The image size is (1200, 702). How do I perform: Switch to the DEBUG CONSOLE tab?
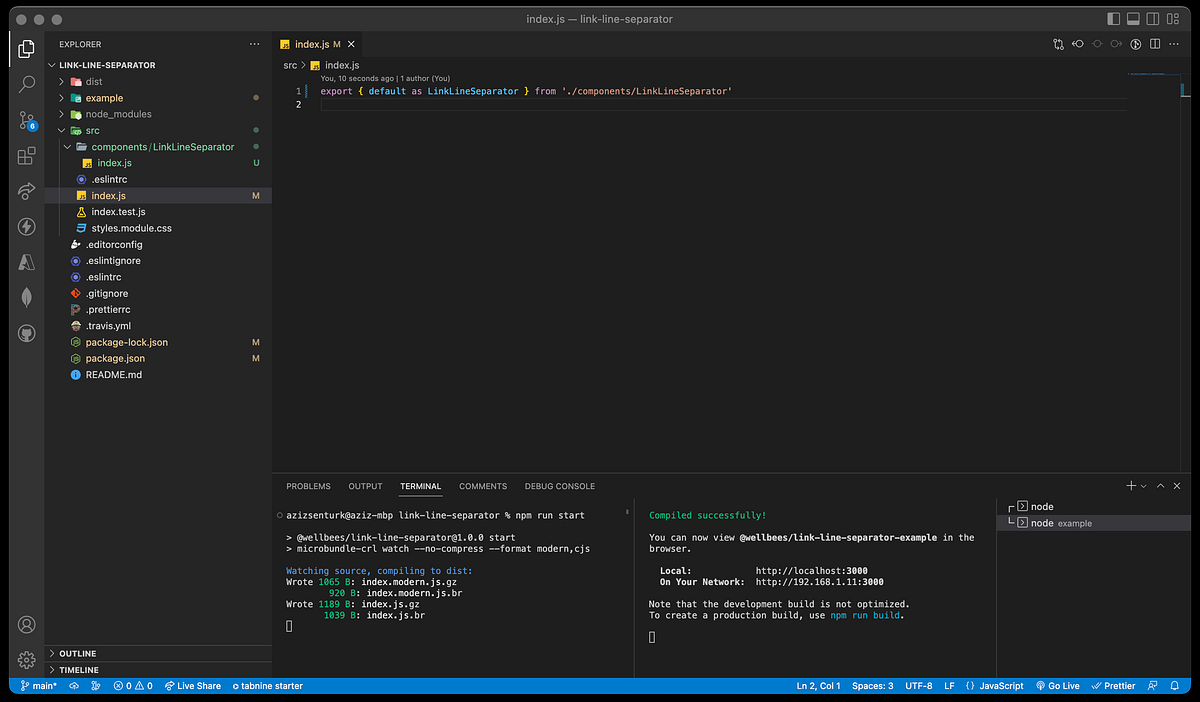559,487
